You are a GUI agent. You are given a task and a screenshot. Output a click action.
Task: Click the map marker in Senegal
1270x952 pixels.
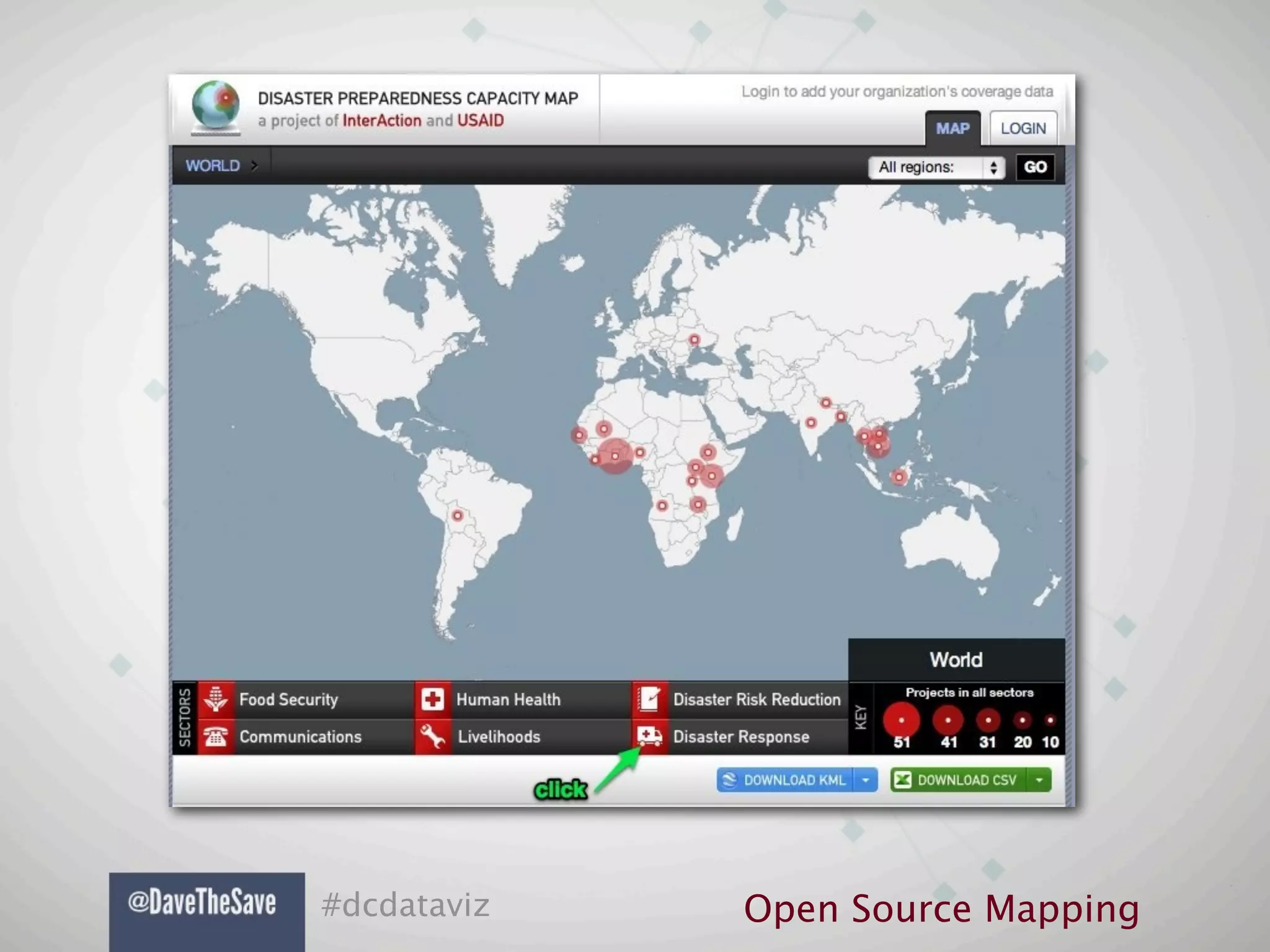click(x=579, y=435)
